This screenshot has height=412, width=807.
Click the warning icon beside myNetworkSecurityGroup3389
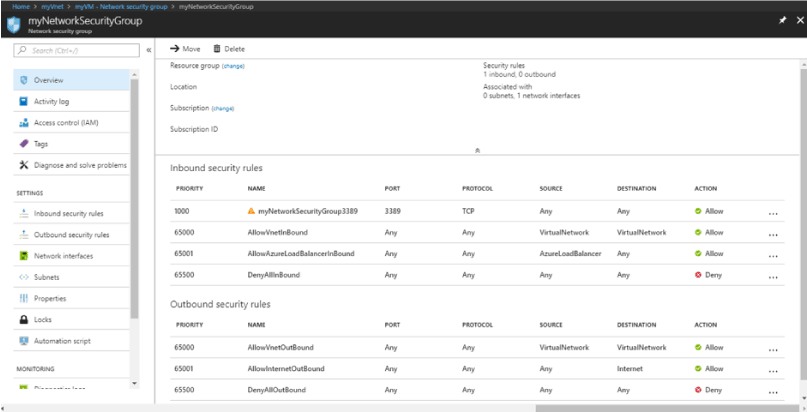point(251,211)
